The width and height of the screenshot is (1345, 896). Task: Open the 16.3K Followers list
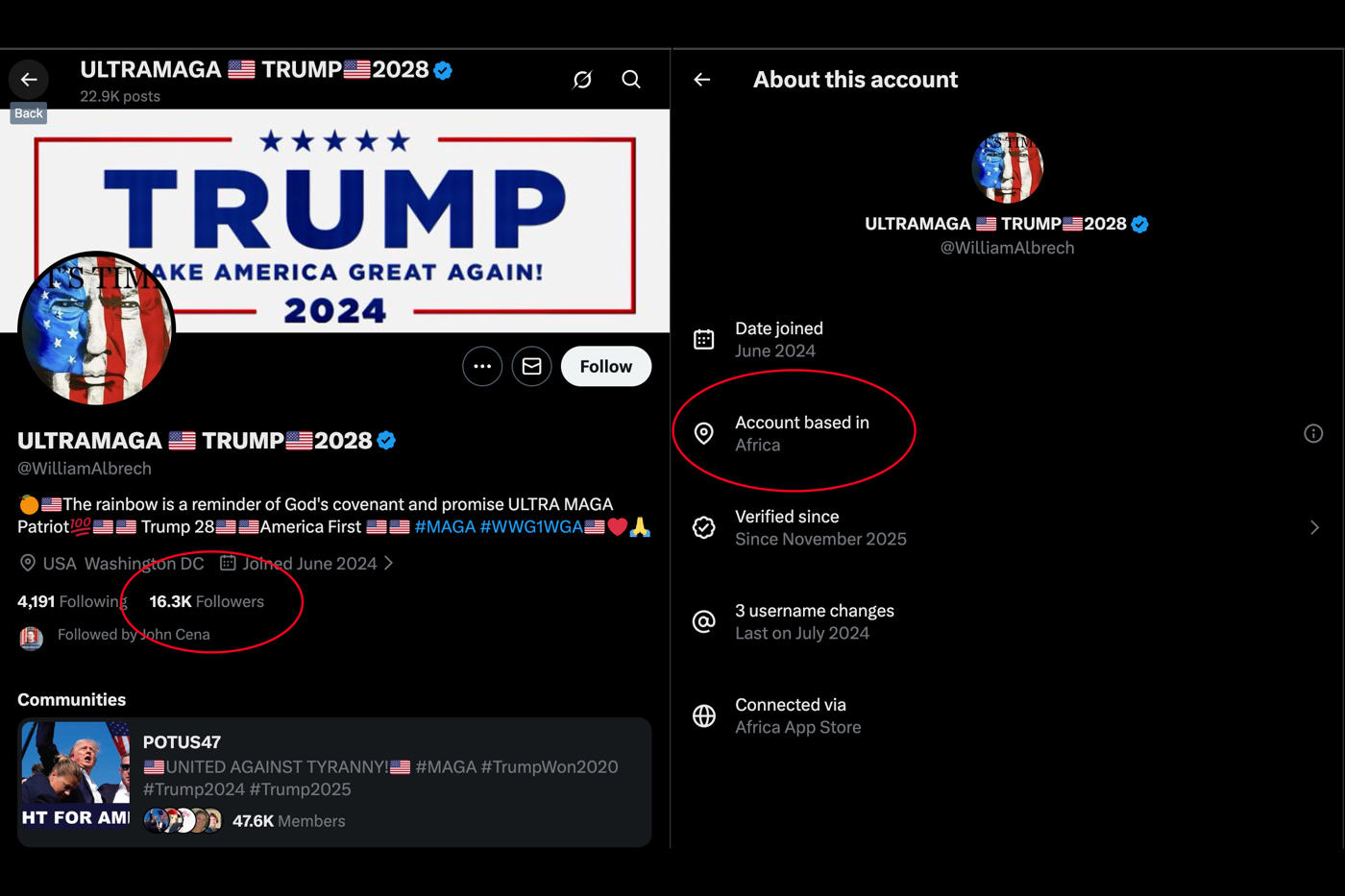point(207,601)
